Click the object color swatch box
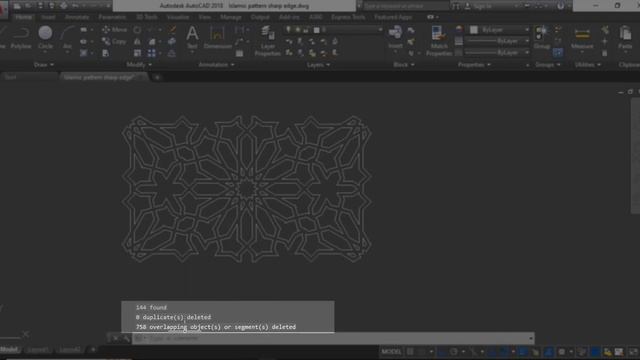 474,30
